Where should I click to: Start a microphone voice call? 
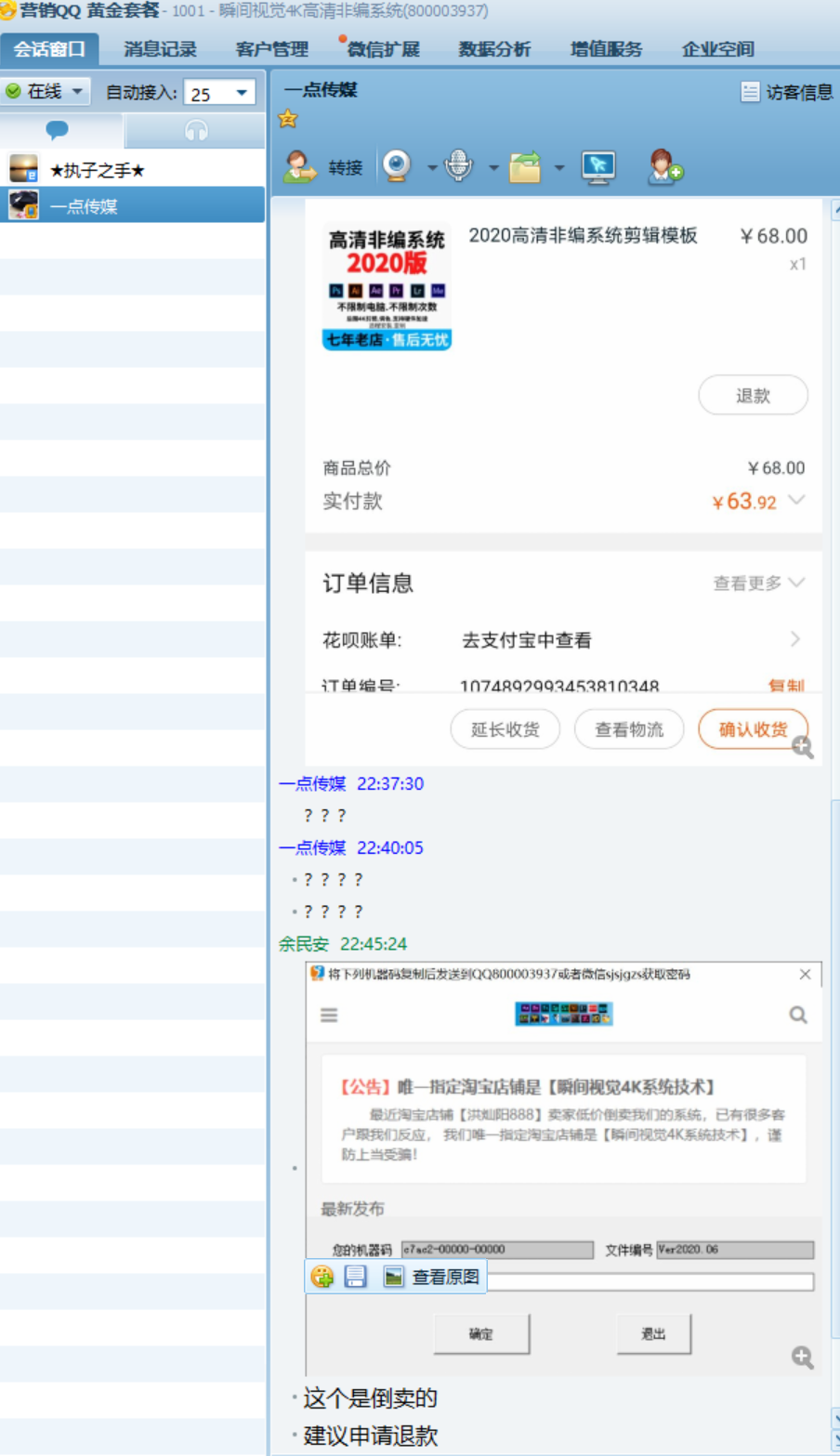(458, 166)
